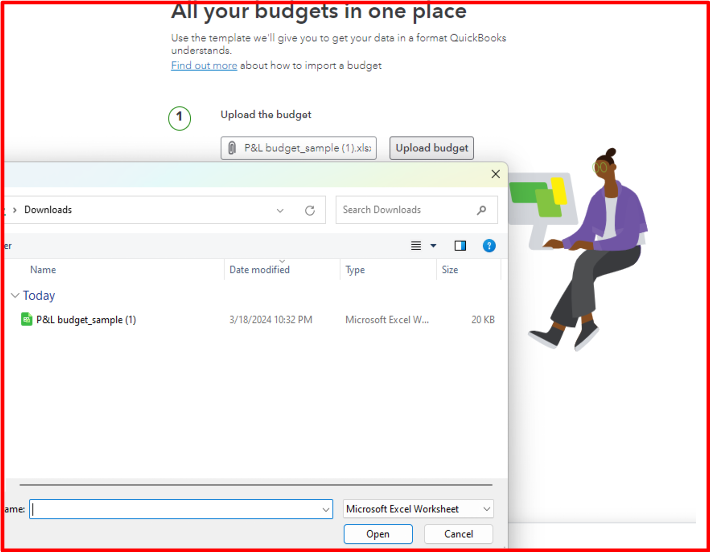
Task: Click the 3/18/2024 10:32 PM date cell
Action: (271, 320)
